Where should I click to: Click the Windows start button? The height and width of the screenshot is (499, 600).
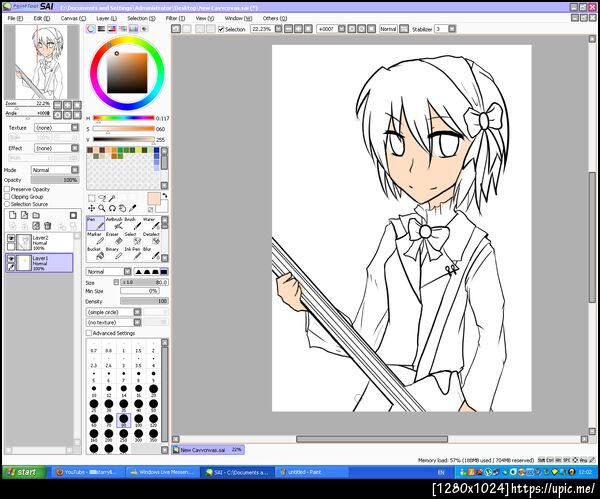coord(24,472)
